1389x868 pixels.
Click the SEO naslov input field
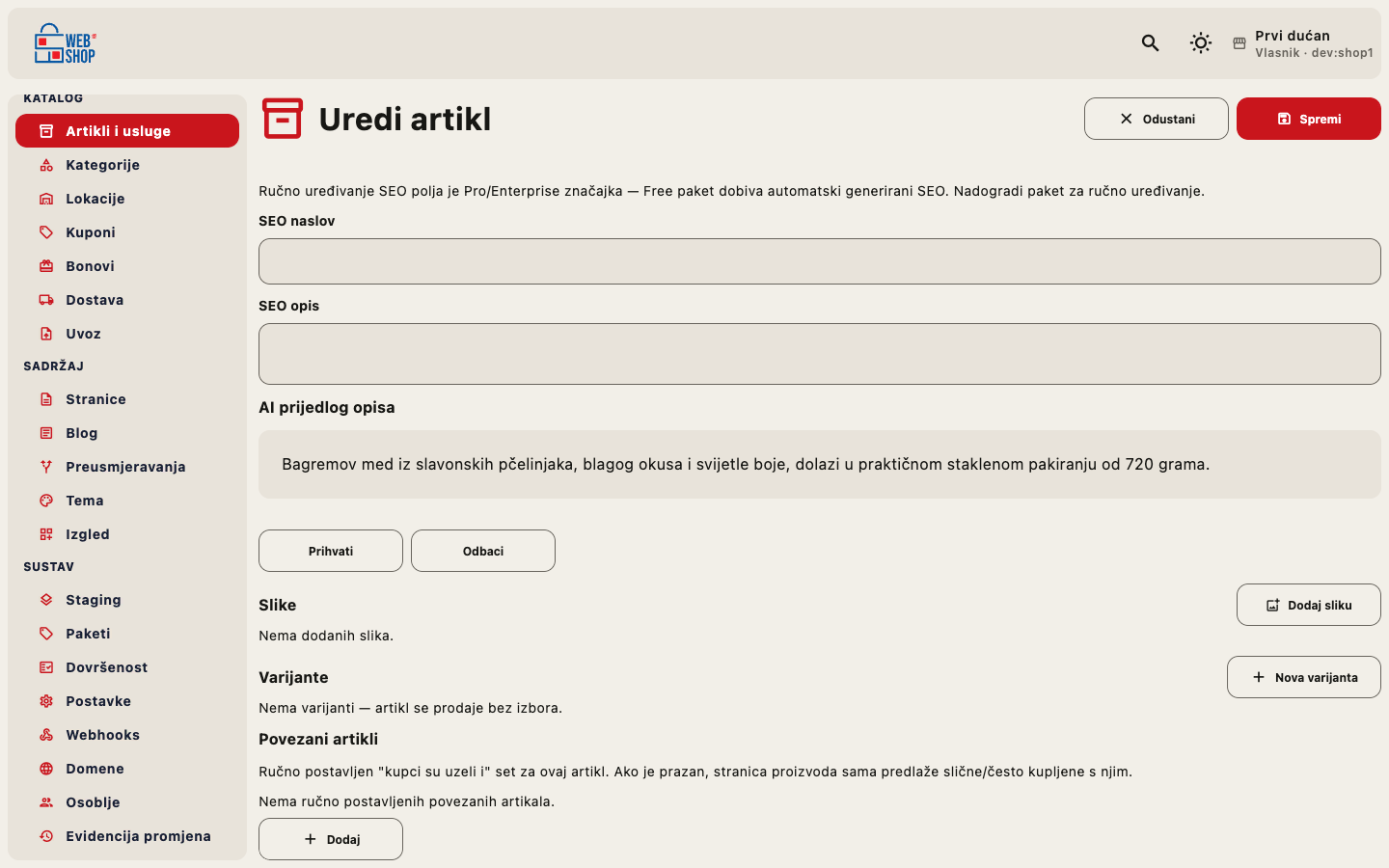coord(820,261)
